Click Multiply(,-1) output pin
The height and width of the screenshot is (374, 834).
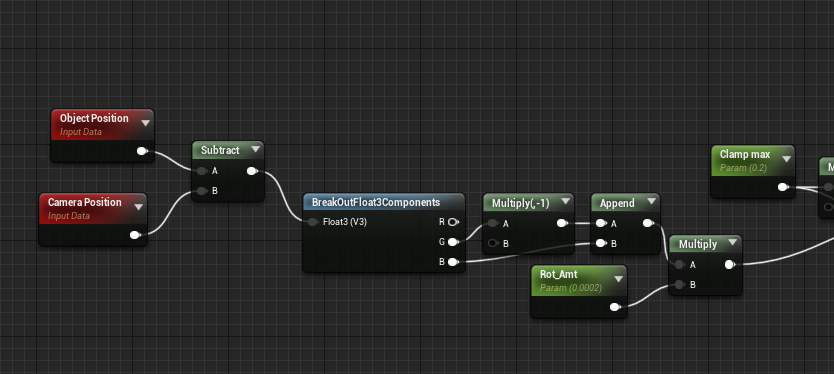pyautogui.click(x=562, y=223)
